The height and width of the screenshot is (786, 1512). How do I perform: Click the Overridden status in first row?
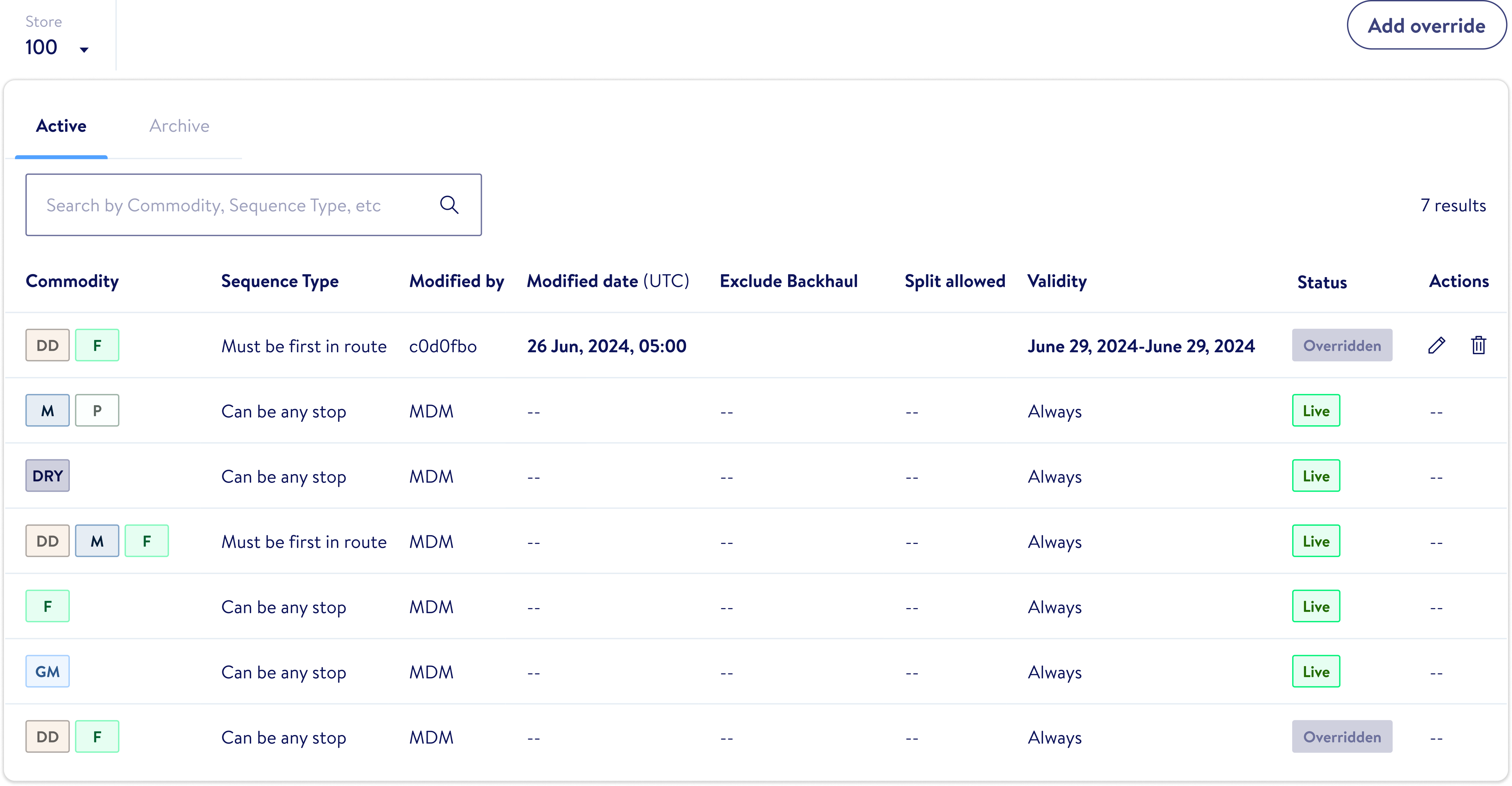click(1342, 345)
